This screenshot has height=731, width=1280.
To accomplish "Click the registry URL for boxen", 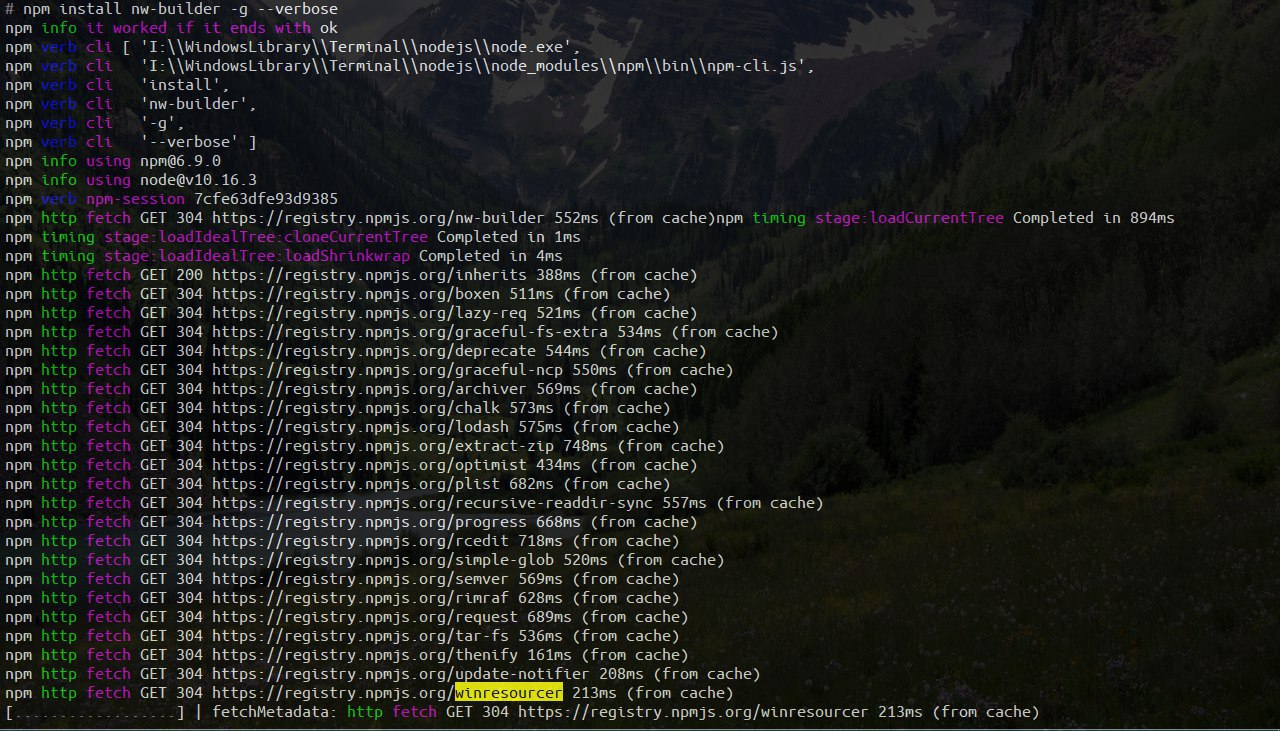I will pos(356,294).
